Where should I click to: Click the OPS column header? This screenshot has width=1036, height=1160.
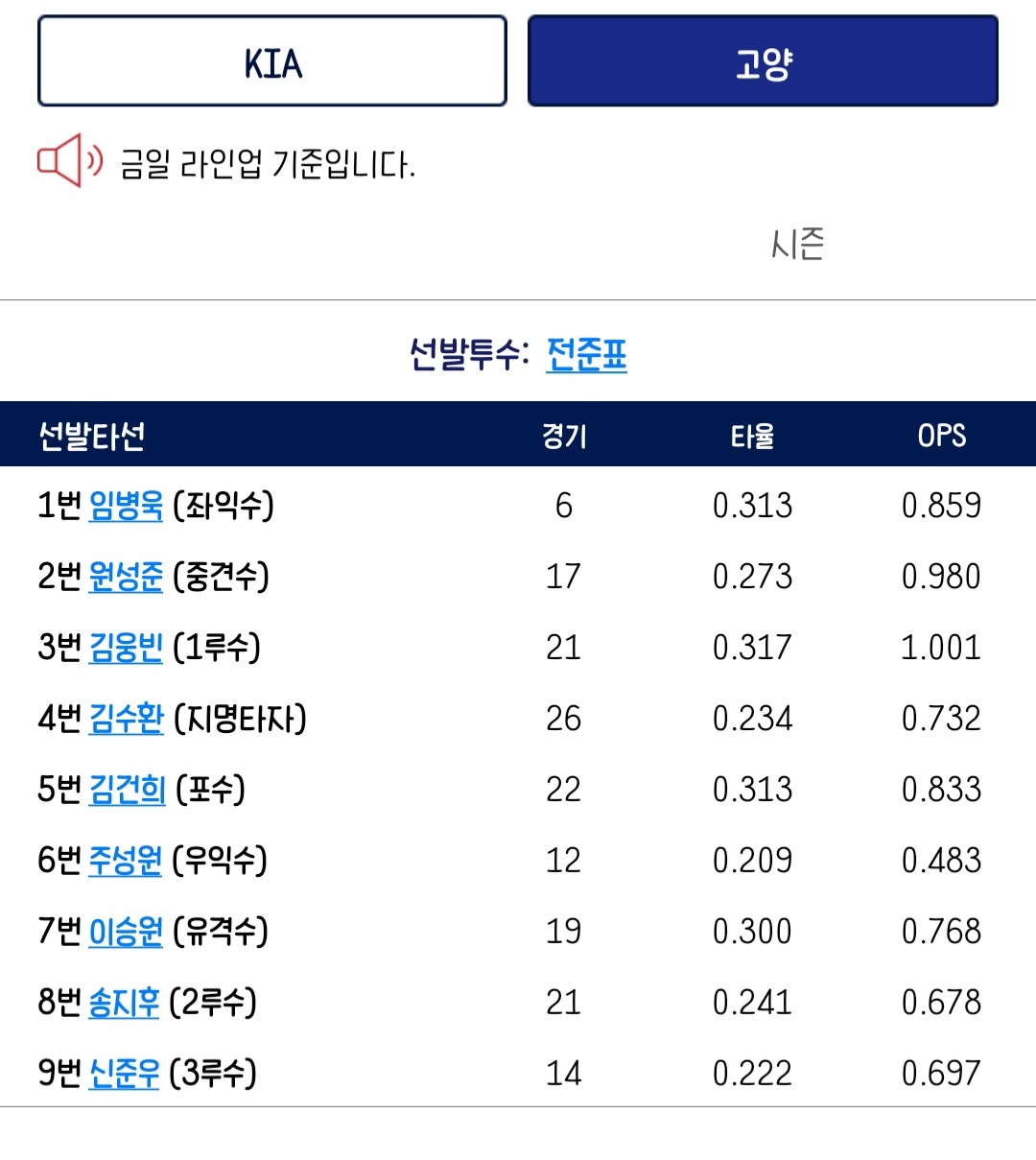point(941,436)
